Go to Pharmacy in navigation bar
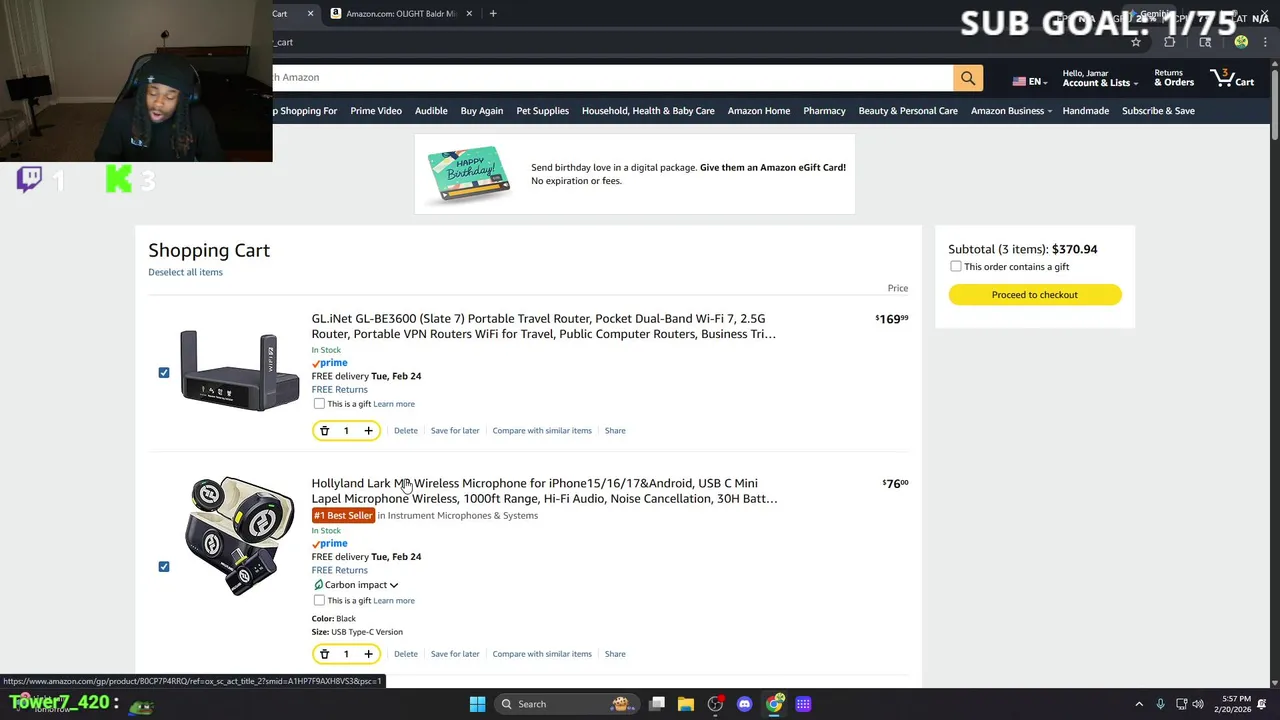 [x=824, y=111]
